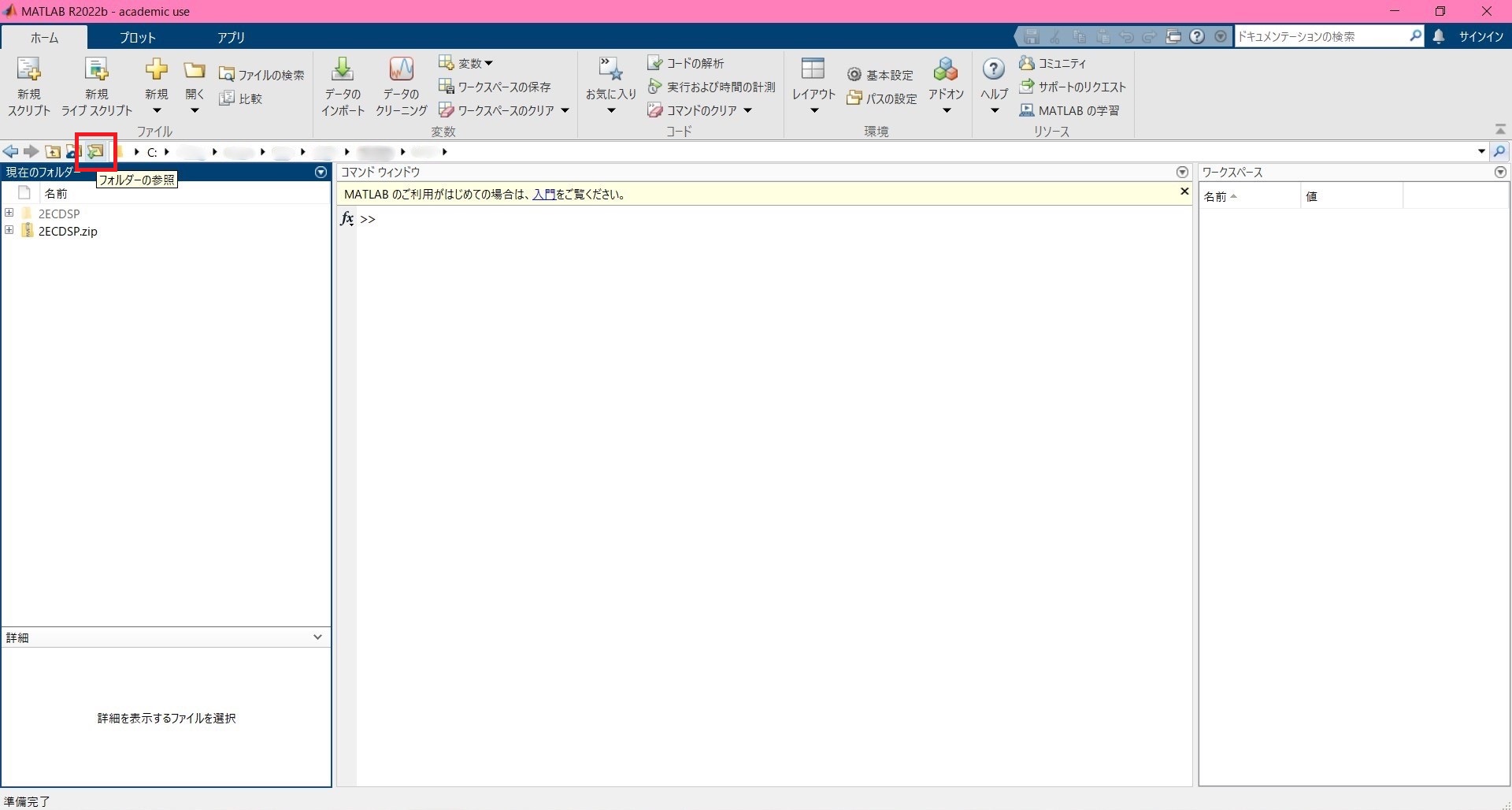Switch to ホーム tab
The width and height of the screenshot is (1512, 810).
(x=44, y=37)
